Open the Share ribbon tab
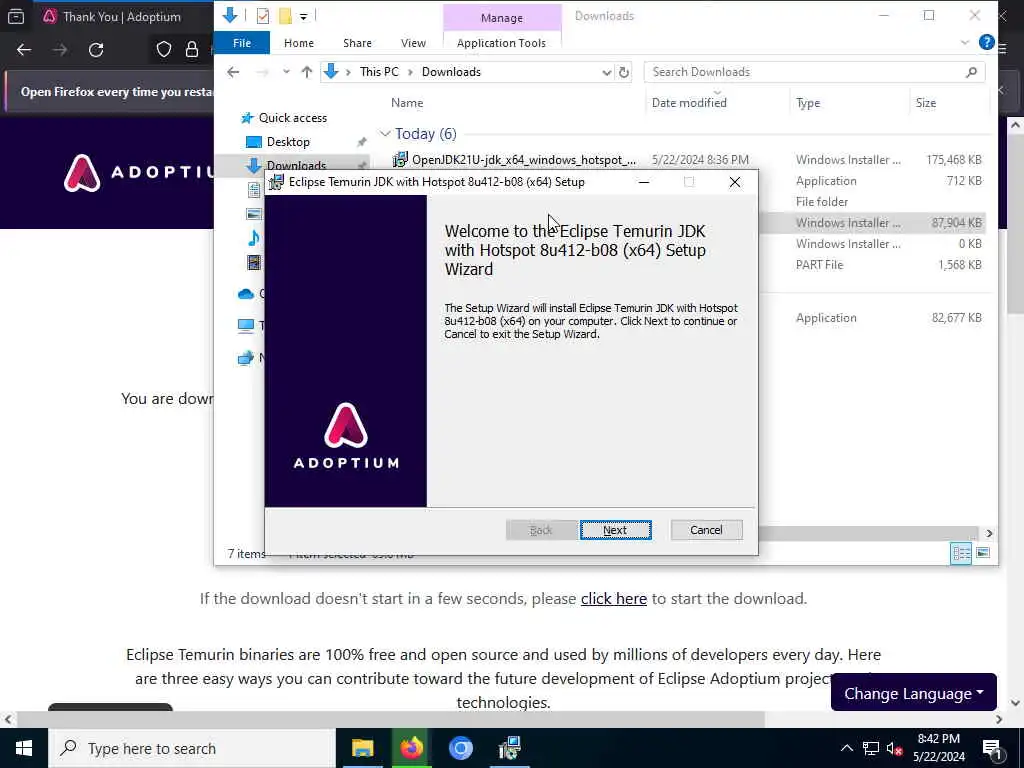 click(357, 43)
